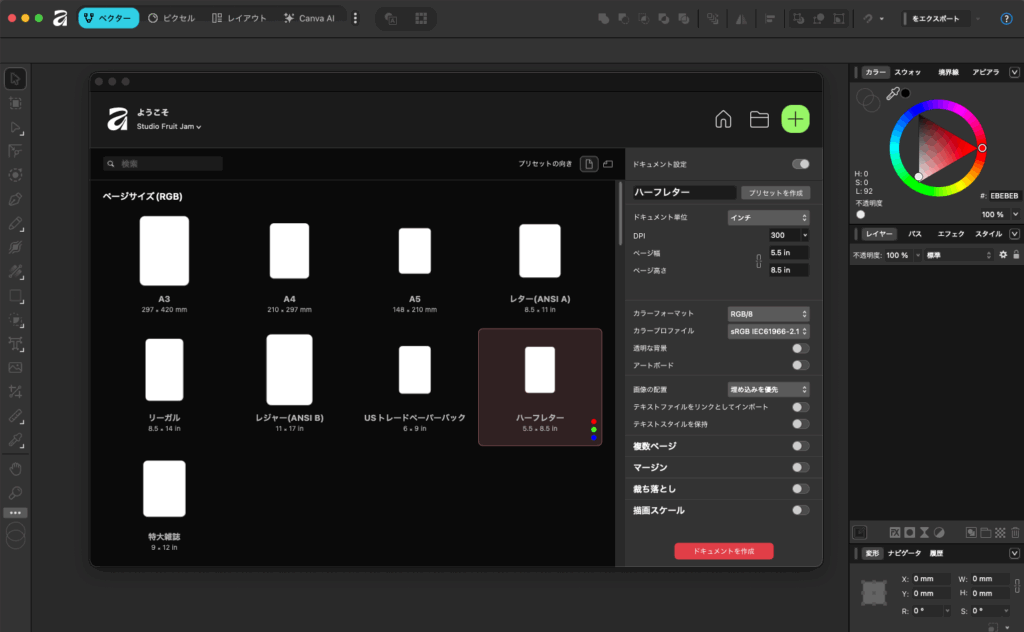Screen dimensions: 1024x632
Task: Expand the カラーフォーマット RGB/8 dropdown
Action: [767, 314]
